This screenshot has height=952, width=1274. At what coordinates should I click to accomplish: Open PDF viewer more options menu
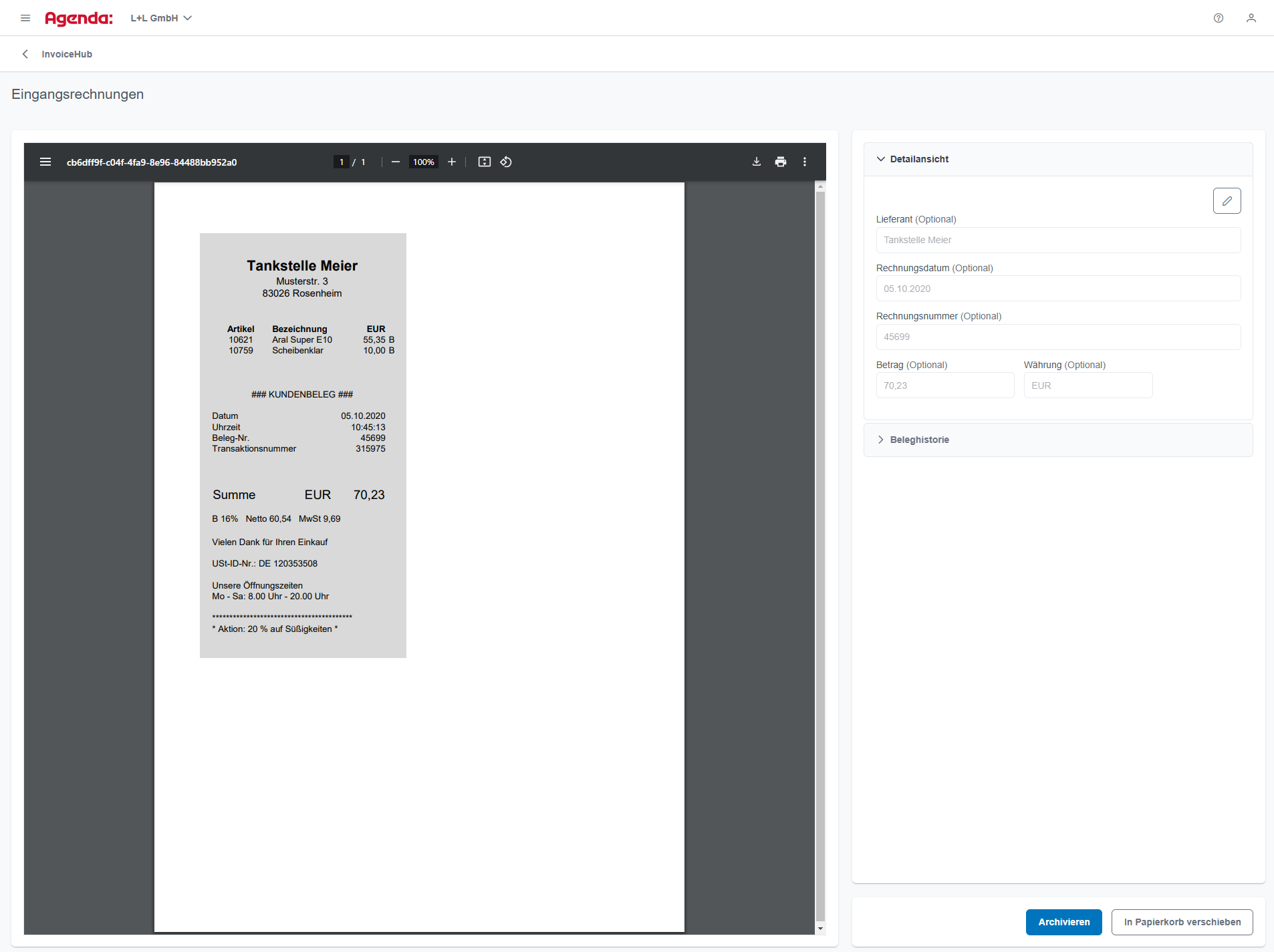805,162
